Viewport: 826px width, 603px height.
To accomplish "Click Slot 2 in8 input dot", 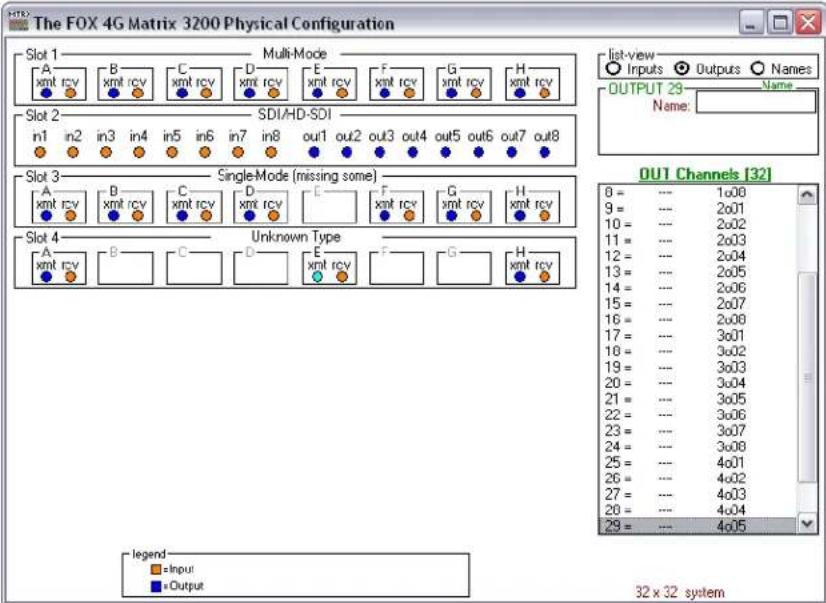I will 271,152.
